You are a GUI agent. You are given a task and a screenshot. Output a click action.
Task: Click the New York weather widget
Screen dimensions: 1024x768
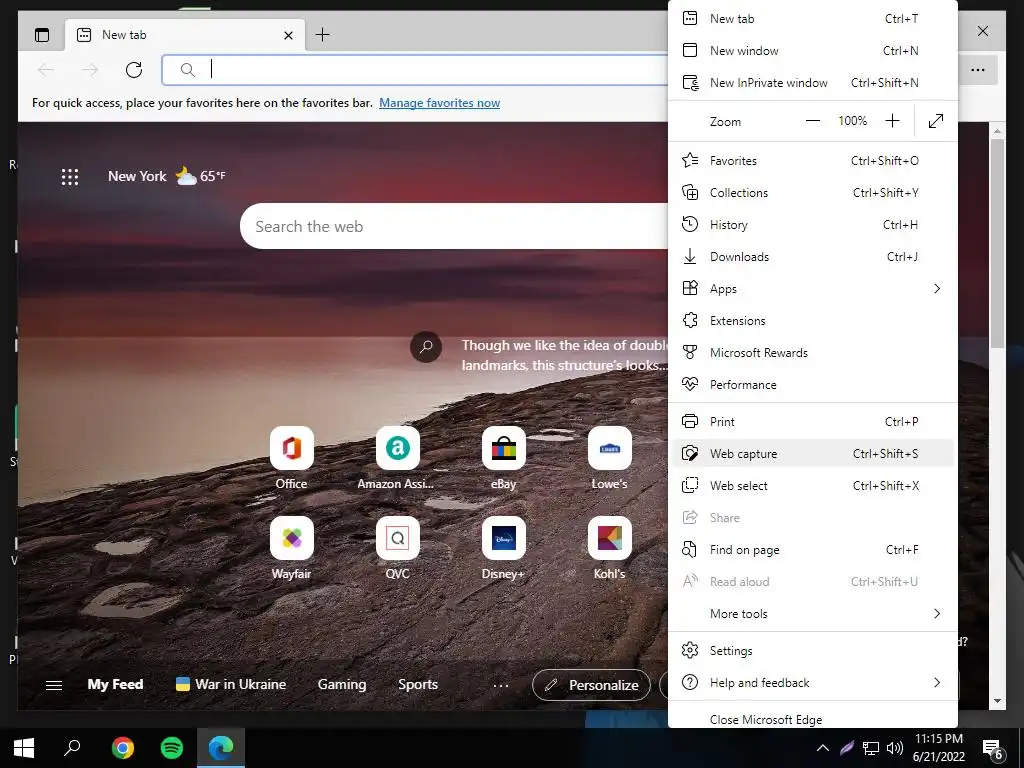point(167,176)
